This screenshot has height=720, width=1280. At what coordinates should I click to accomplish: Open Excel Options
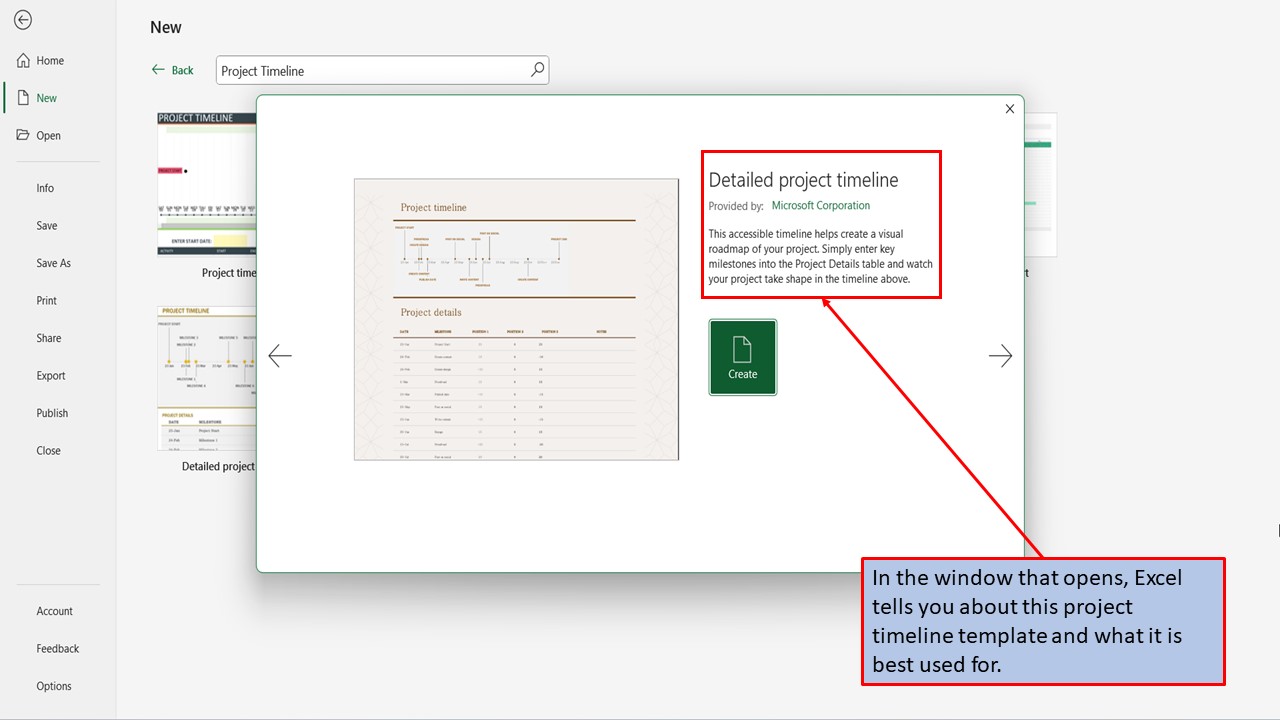tap(54, 686)
